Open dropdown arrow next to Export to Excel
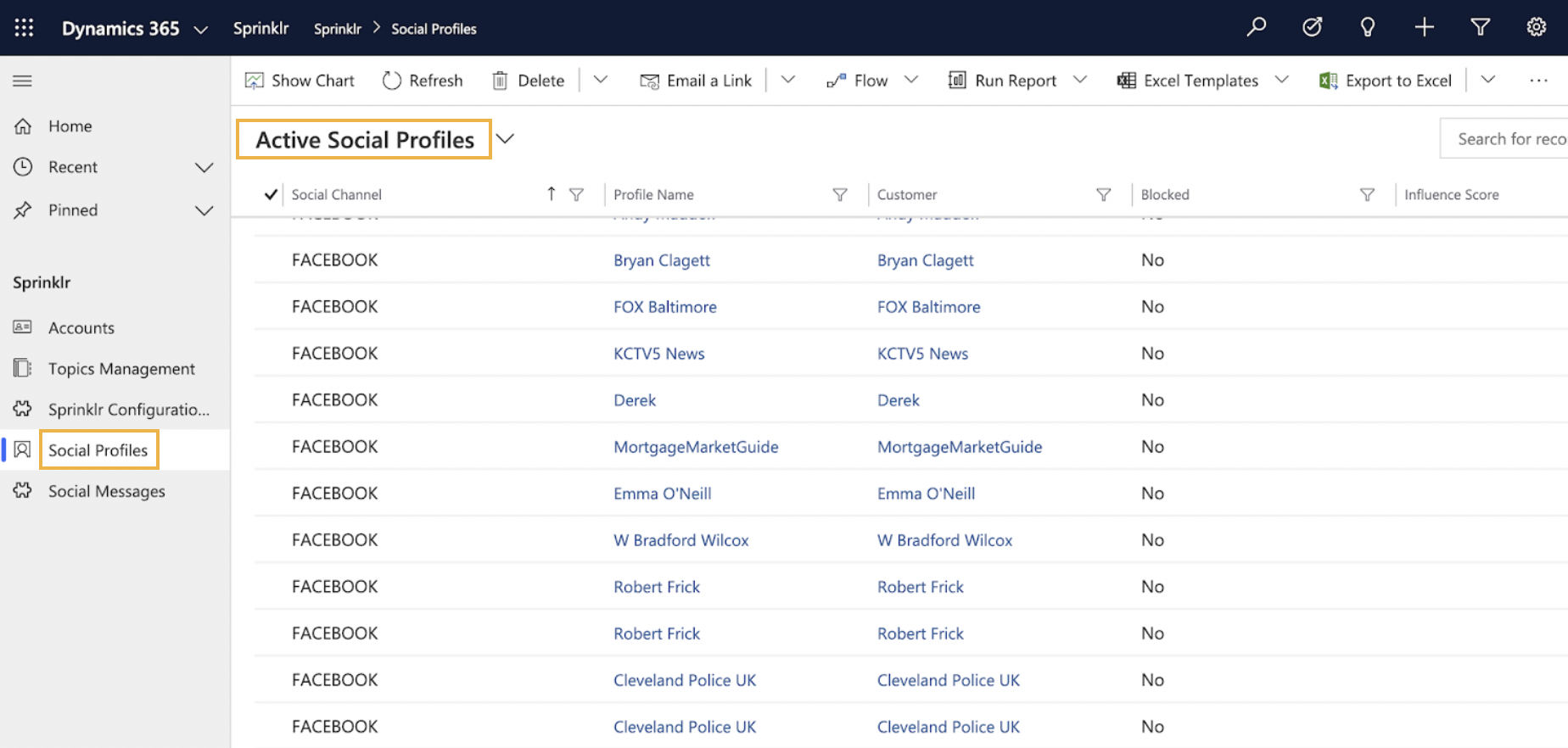The width and height of the screenshot is (1568, 748). pyautogui.click(x=1488, y=80)
